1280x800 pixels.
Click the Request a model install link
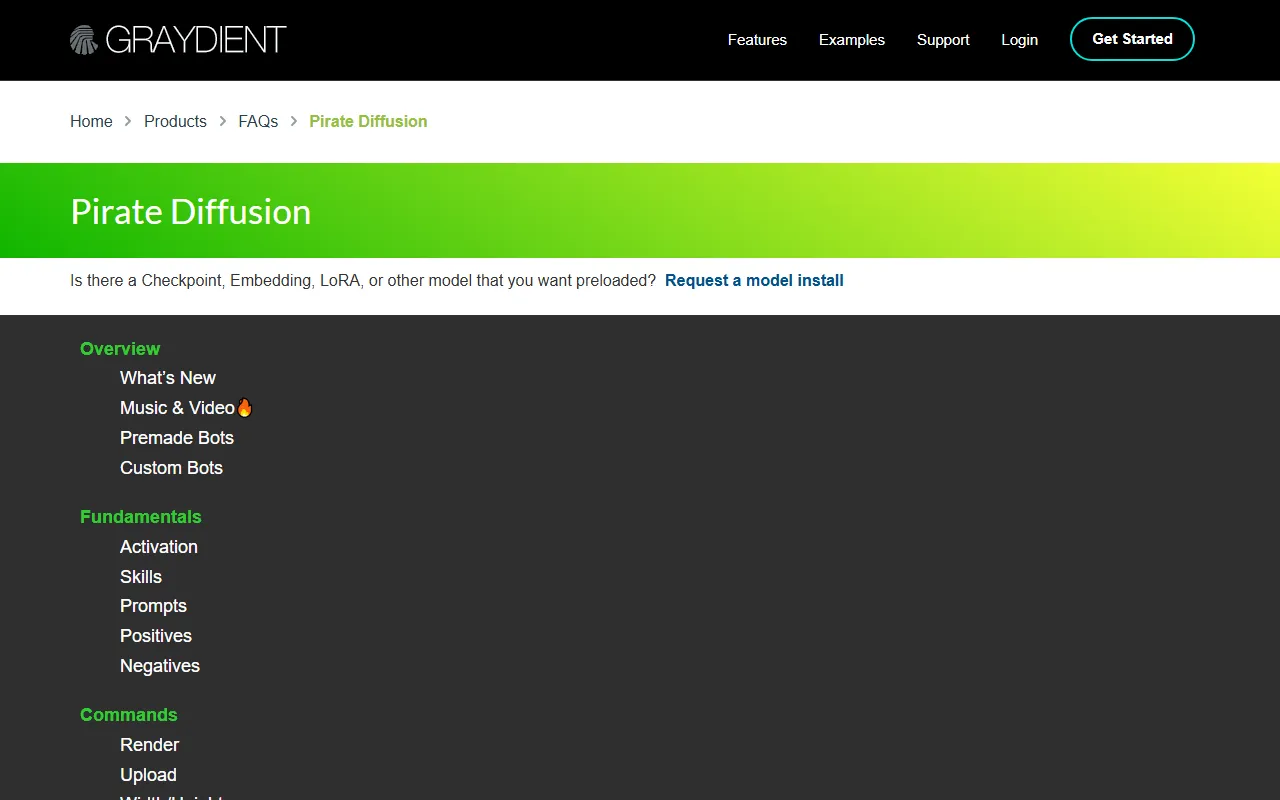click(x=754, y=281)
